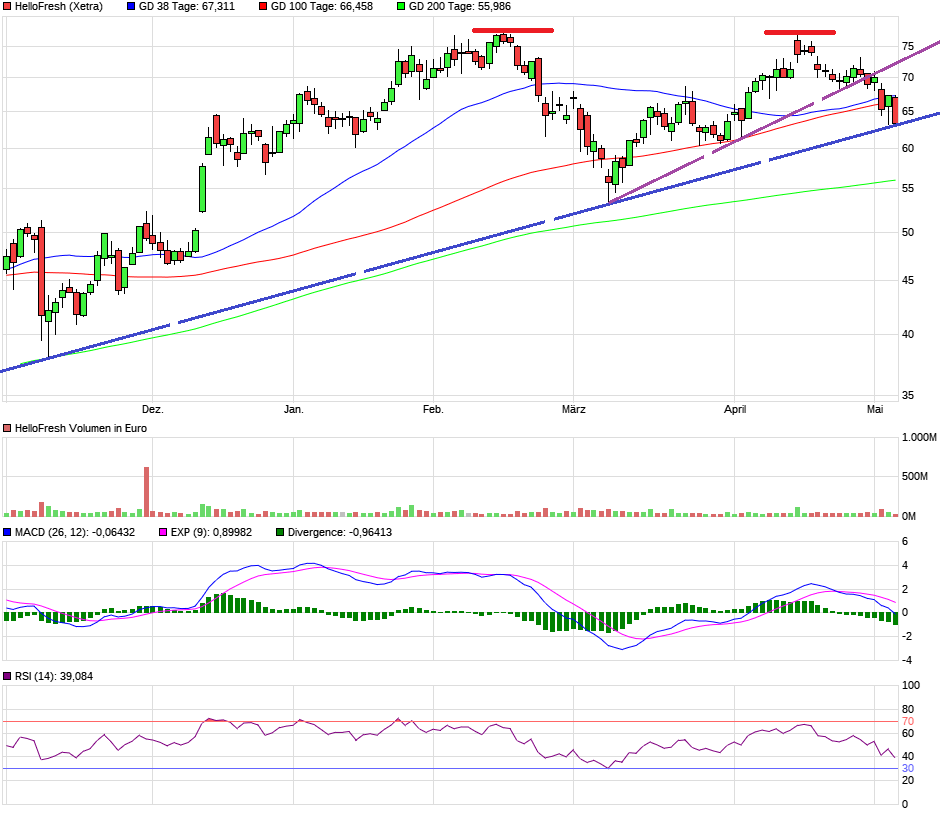This screenshot has width=940, height=814.
Task: Click the April red resistance bar marker
Action: click(x=800, y=32)
